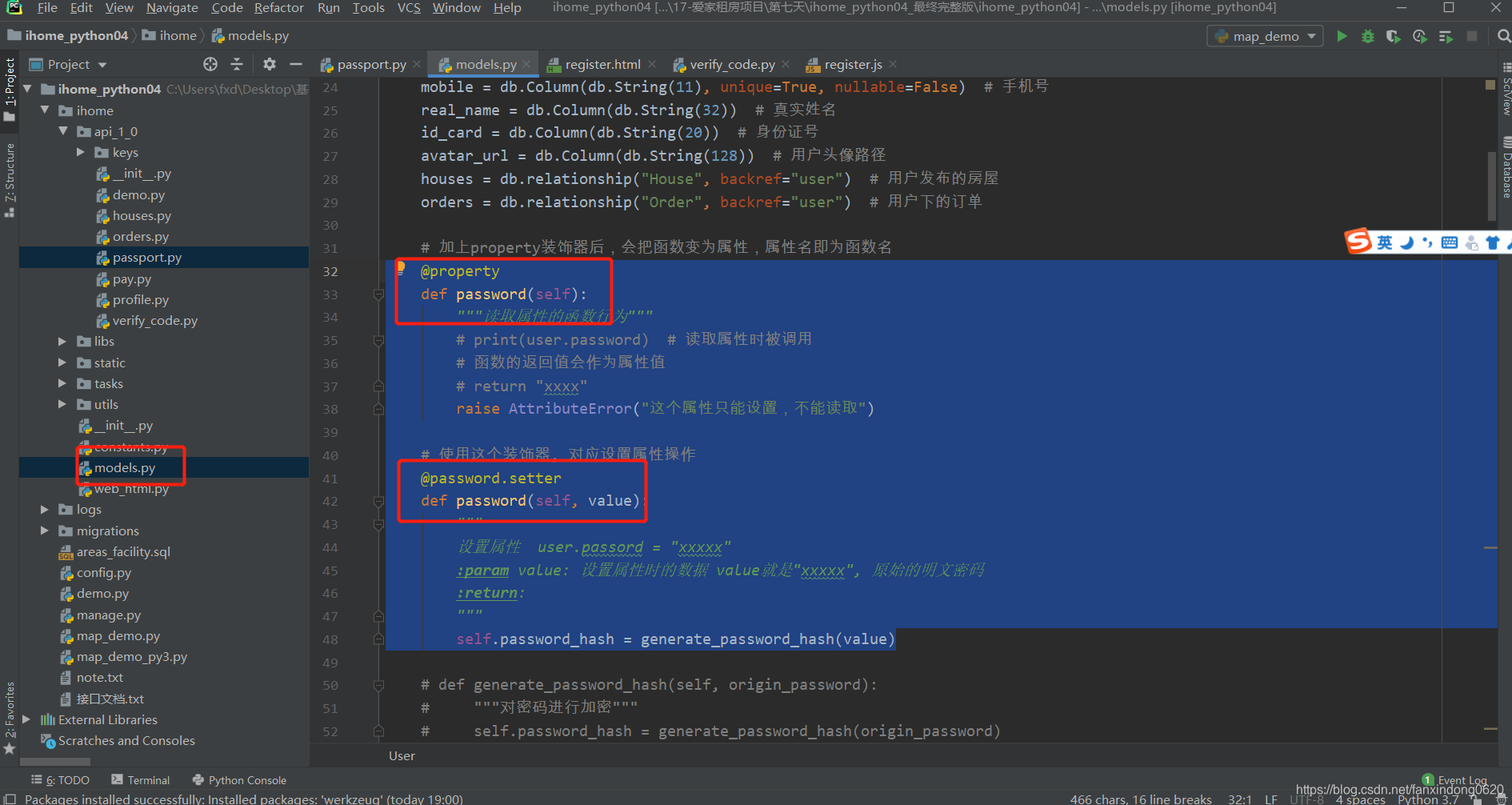Open the Event Log
Viewport: 1512px width, 805px height.
pos(1454,779)
